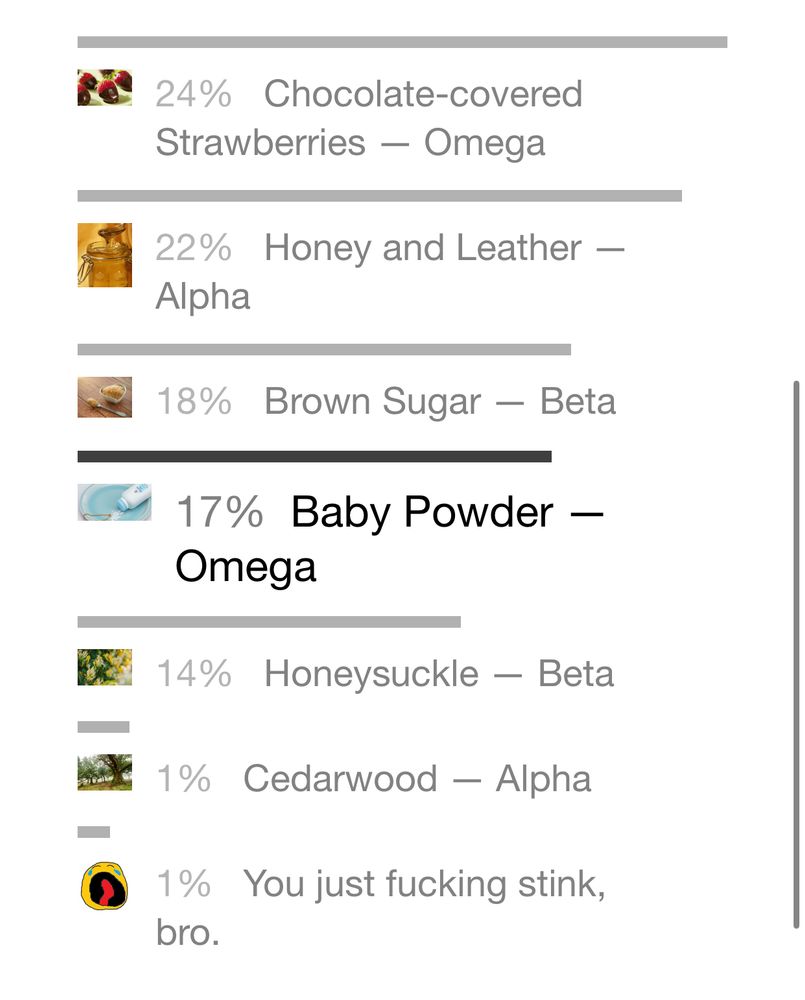
Task: Click the baby powder bottle thumbnail
Action: (x=114, y=501)
